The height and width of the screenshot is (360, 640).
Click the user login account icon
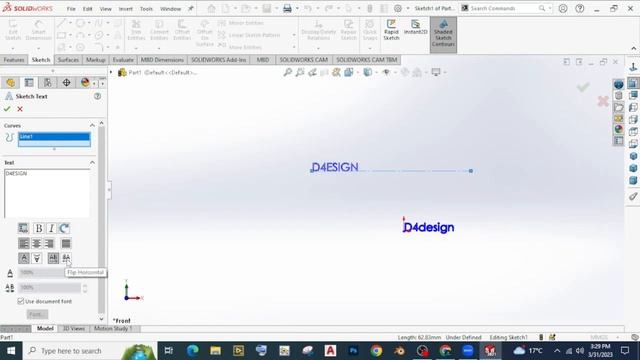[563, 8]
